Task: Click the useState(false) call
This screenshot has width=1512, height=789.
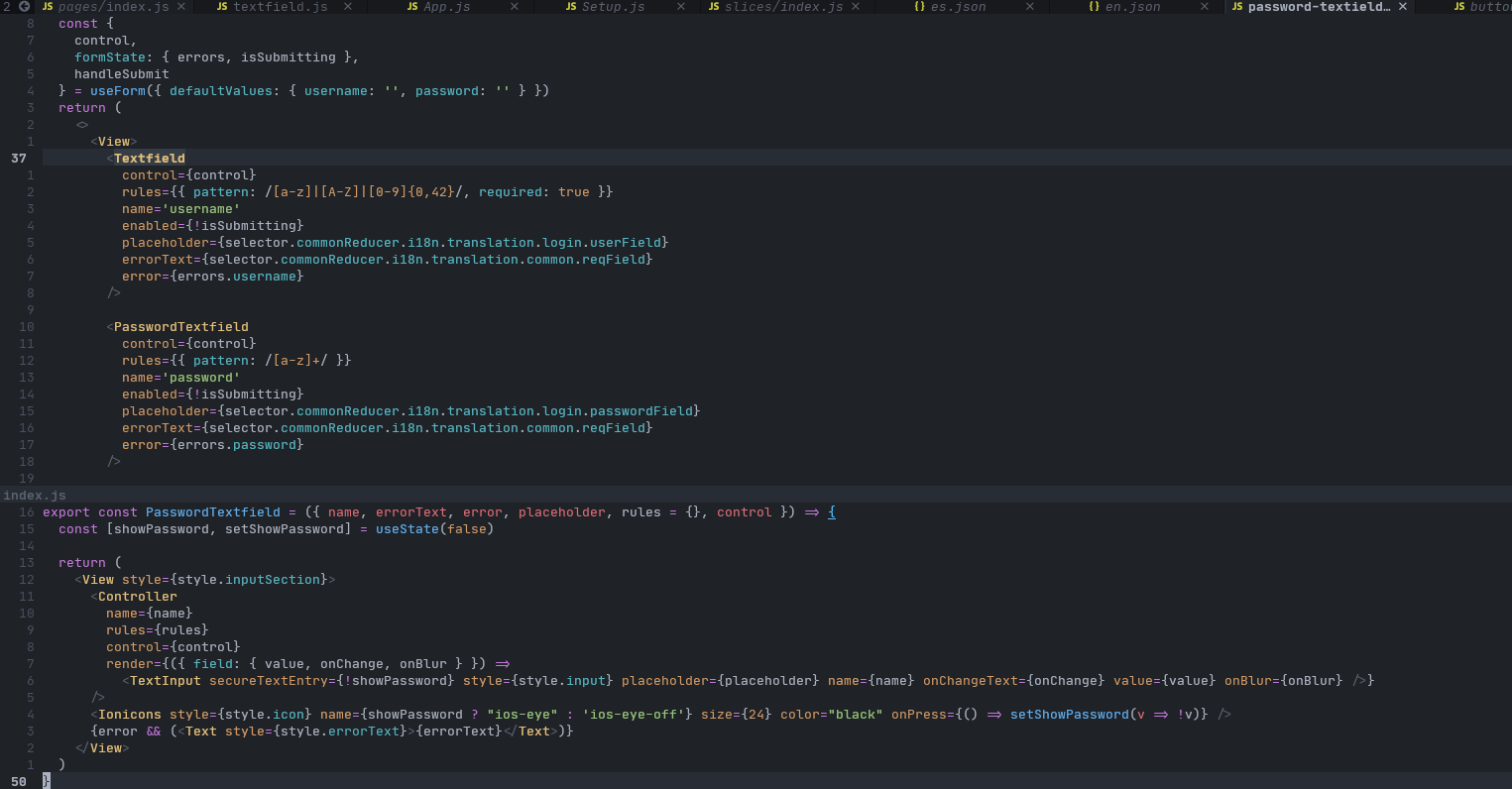Action: click(435, 528)
